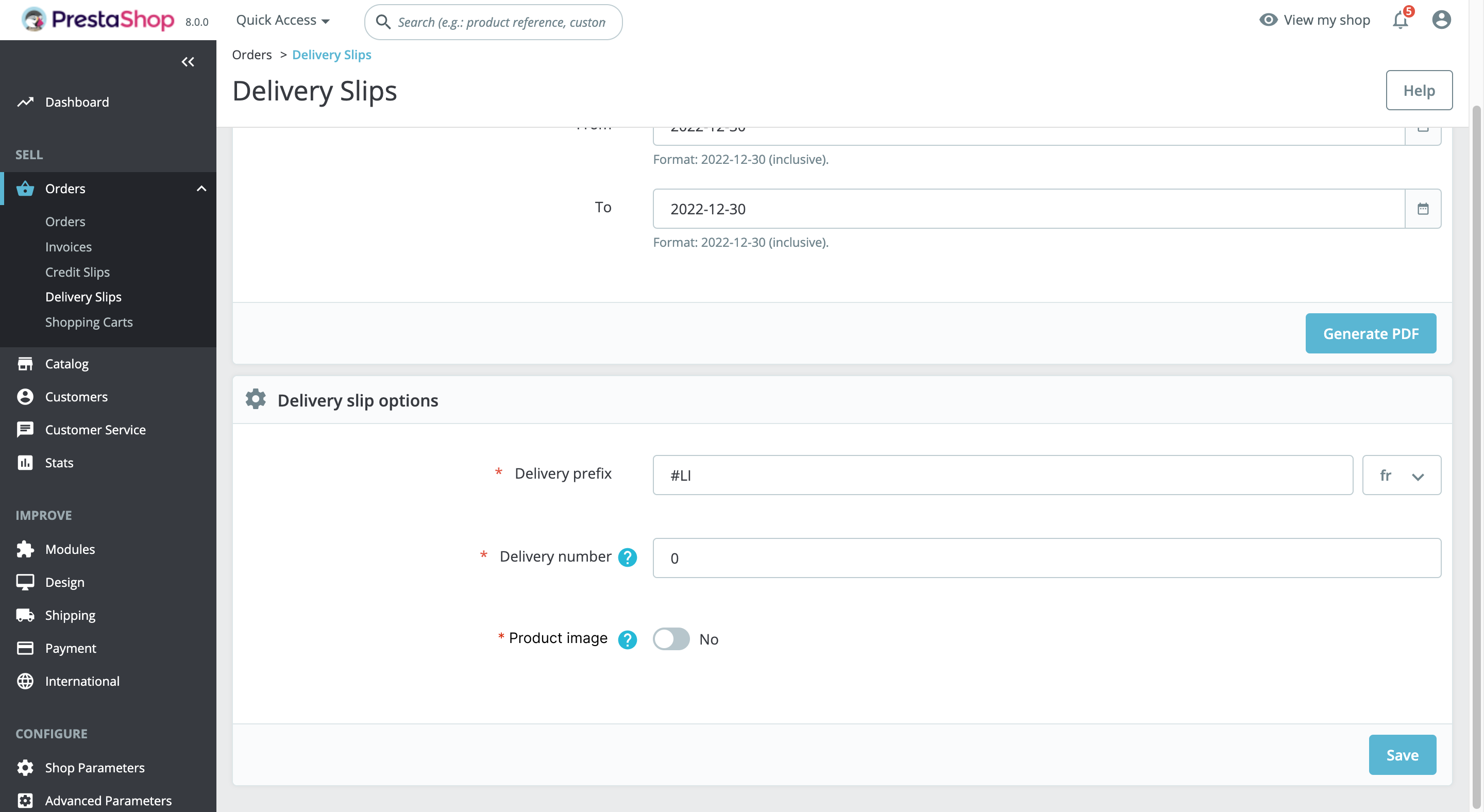Open the Quick Access dropdown
The image size is (1484, 812).
(282, 20)
